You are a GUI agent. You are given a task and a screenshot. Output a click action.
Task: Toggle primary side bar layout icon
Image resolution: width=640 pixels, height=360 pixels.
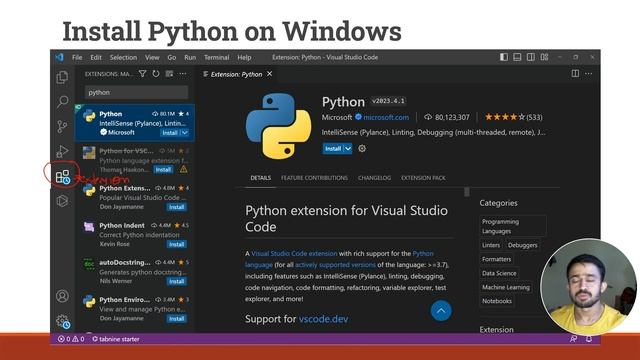[504, 57]
